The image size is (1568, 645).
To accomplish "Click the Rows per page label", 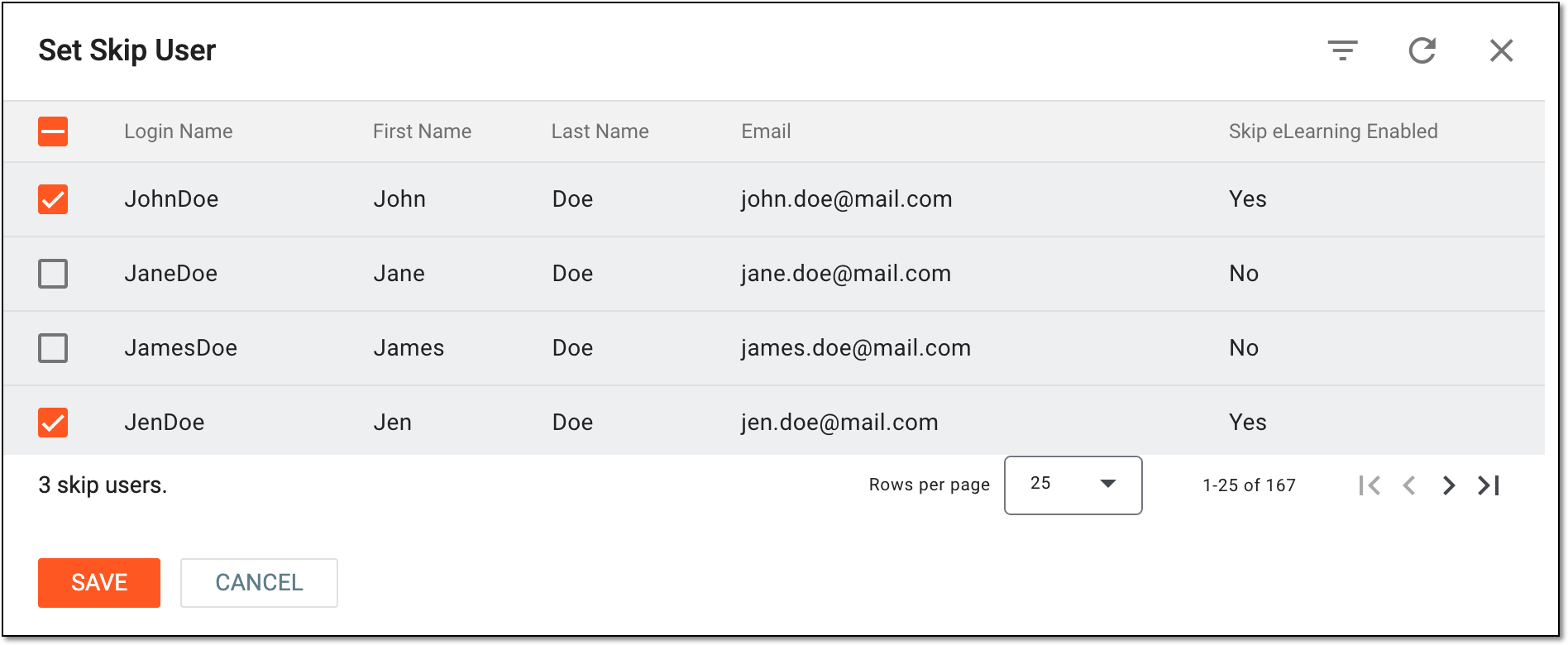I will click(929, 485).
